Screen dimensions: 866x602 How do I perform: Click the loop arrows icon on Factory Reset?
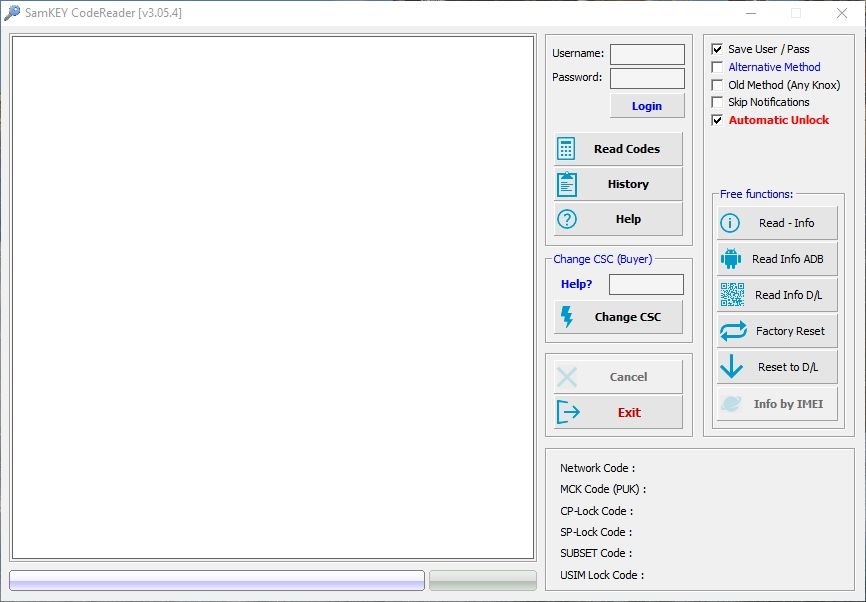[x=733, y=331]
